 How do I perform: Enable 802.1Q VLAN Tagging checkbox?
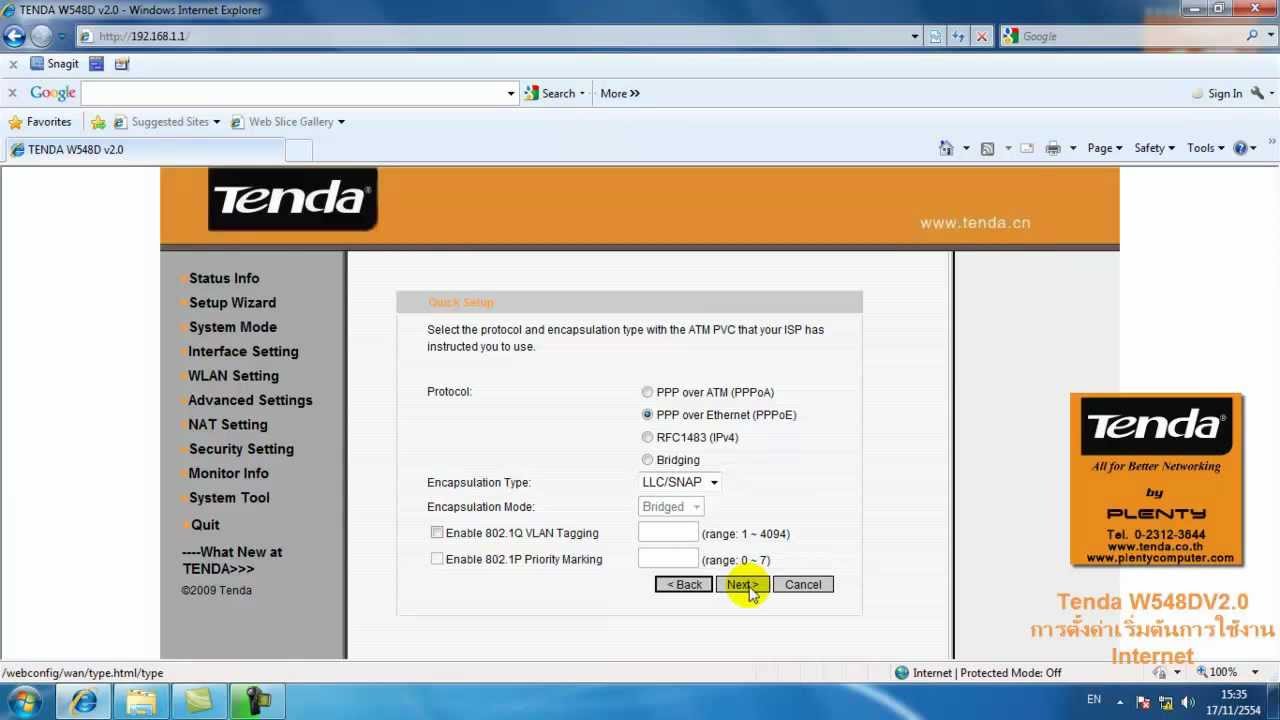click(x=437, y=533)
